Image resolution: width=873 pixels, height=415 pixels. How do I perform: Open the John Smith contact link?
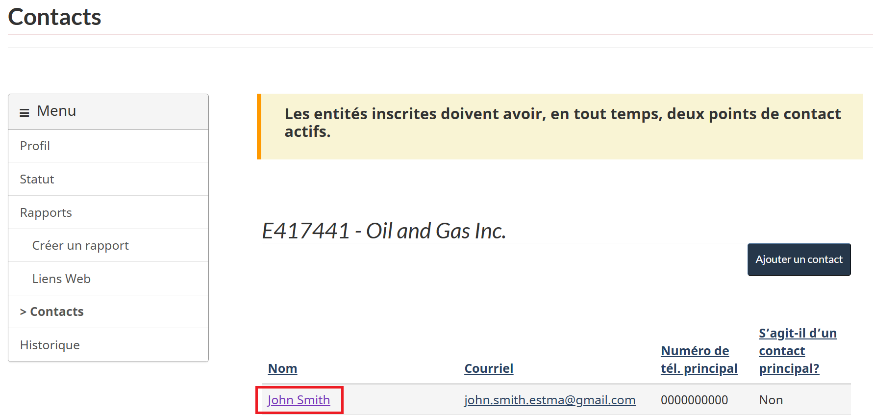(299, 400)
